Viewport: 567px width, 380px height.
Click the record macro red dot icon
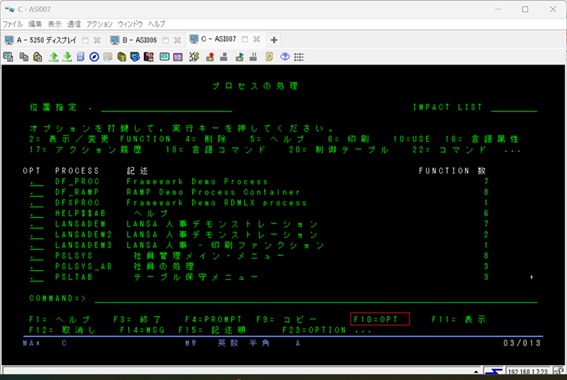click(210, 57)
